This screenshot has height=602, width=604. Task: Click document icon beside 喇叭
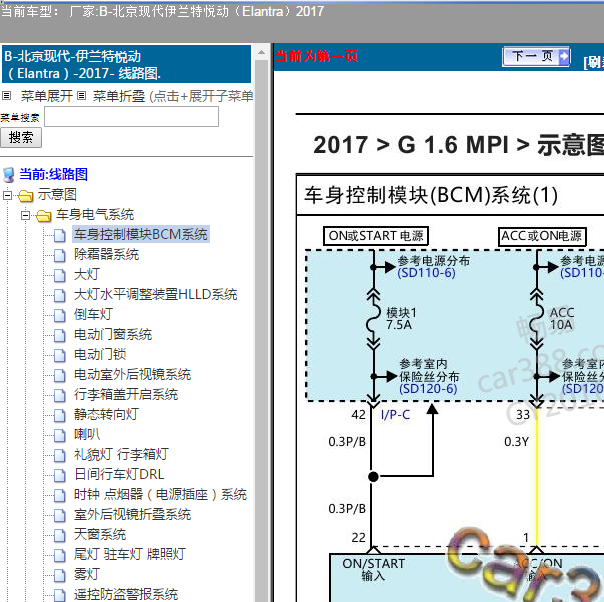pyautogui.click(x=59, y=436)
